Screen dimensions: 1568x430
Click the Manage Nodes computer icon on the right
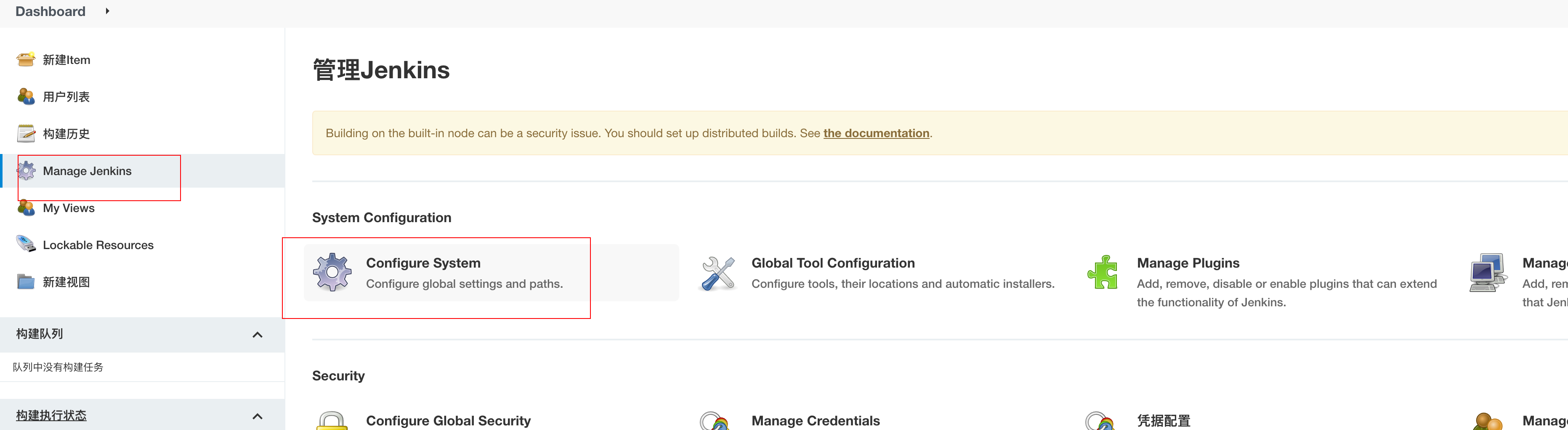pyautogui.click(x=1488, y=272)
